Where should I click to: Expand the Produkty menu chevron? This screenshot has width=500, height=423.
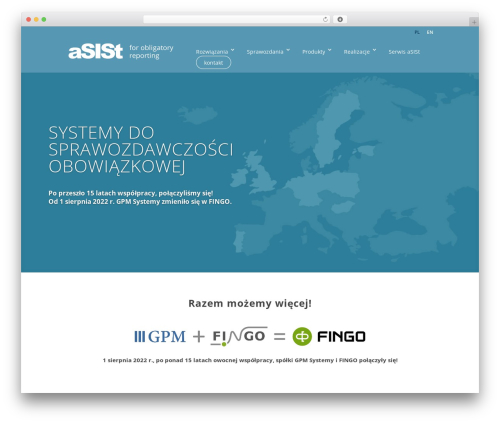(329, 50)
